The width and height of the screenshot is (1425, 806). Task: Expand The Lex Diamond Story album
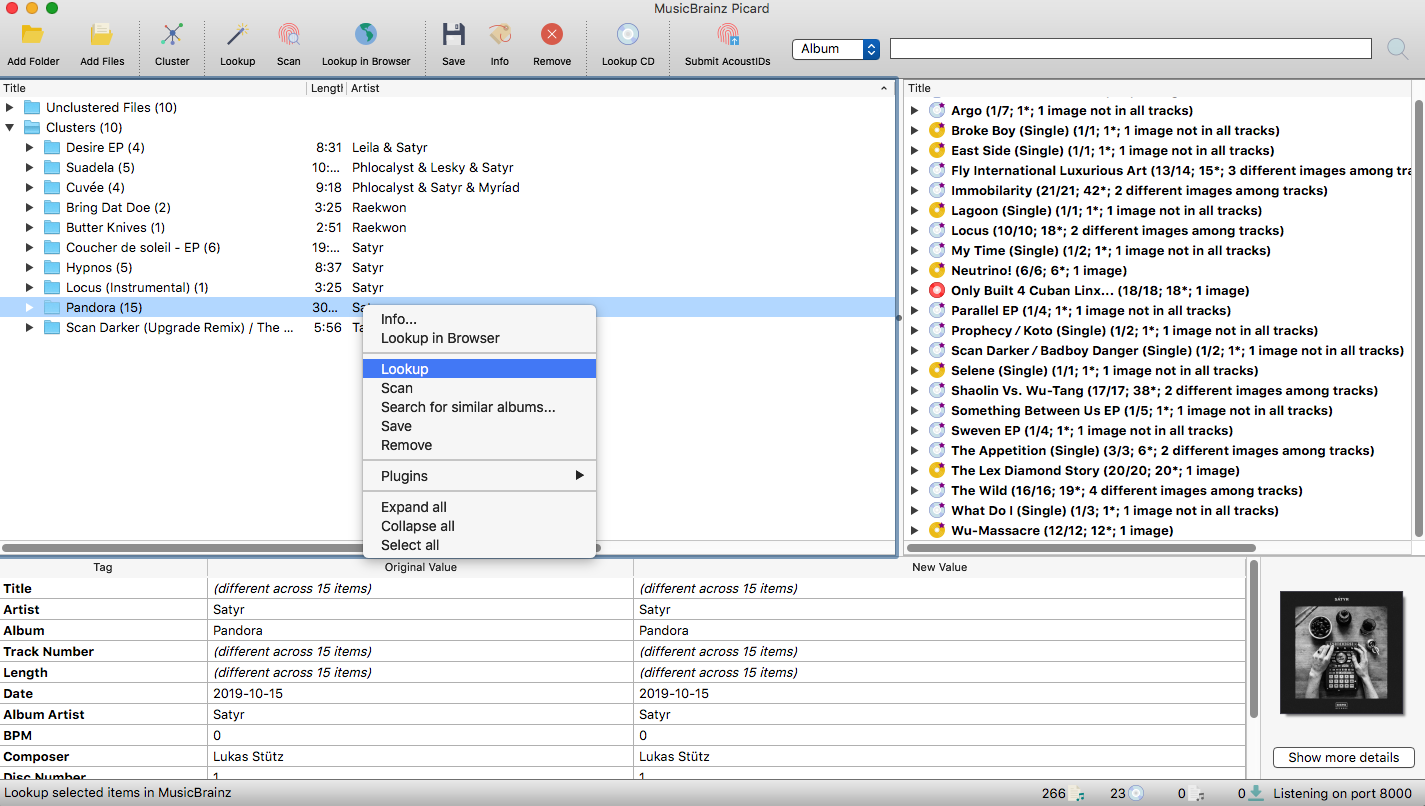(x=914, y=470)
